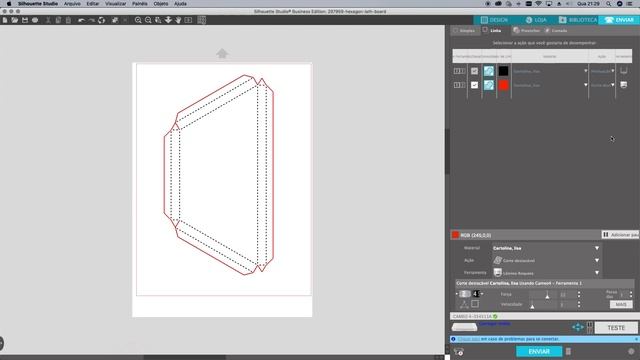Select the pan hand tool
Viewport: 640px width, 360px height.
pyautogui.click(x=178, y=20)
